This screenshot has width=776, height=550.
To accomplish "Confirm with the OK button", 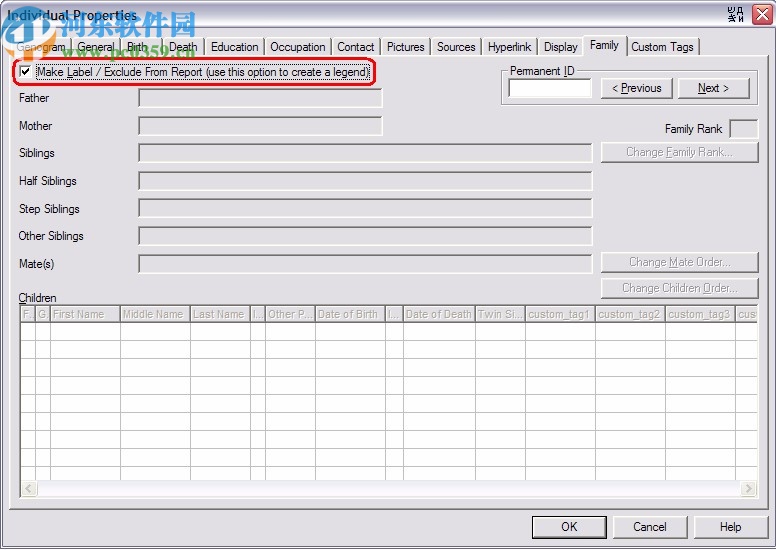I will pos(569,527).
